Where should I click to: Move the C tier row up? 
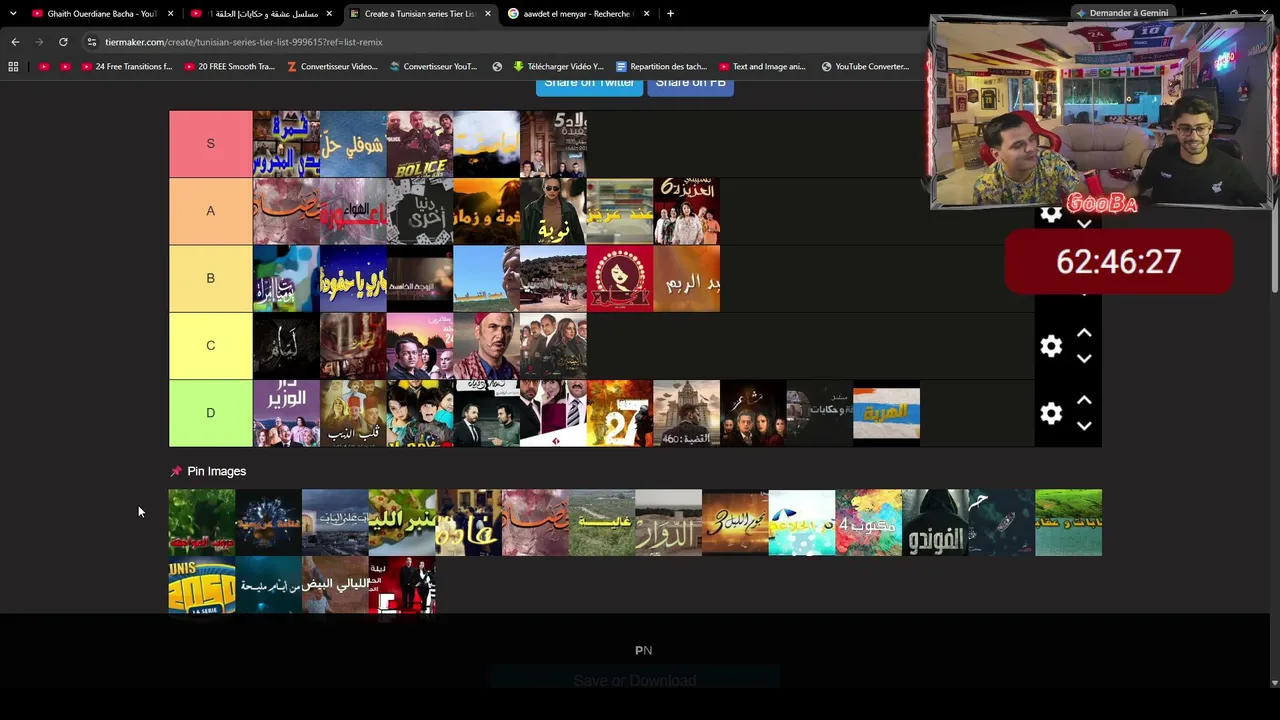[x=1084, y=333]
